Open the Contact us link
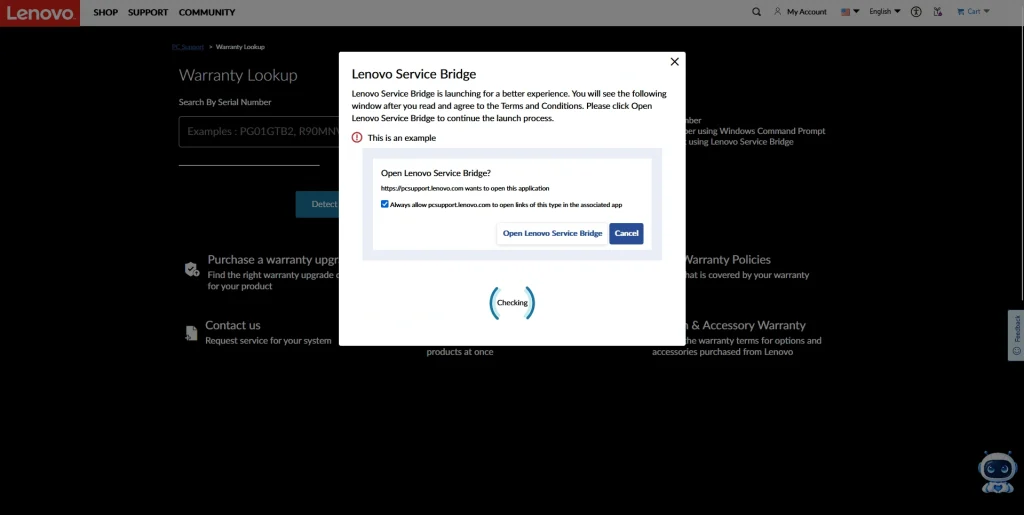 pyautogui.click(x=232, y=325)
